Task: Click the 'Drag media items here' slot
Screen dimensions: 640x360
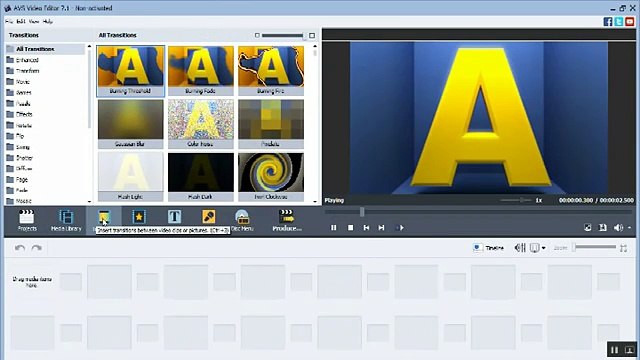Action: (32, 282)
